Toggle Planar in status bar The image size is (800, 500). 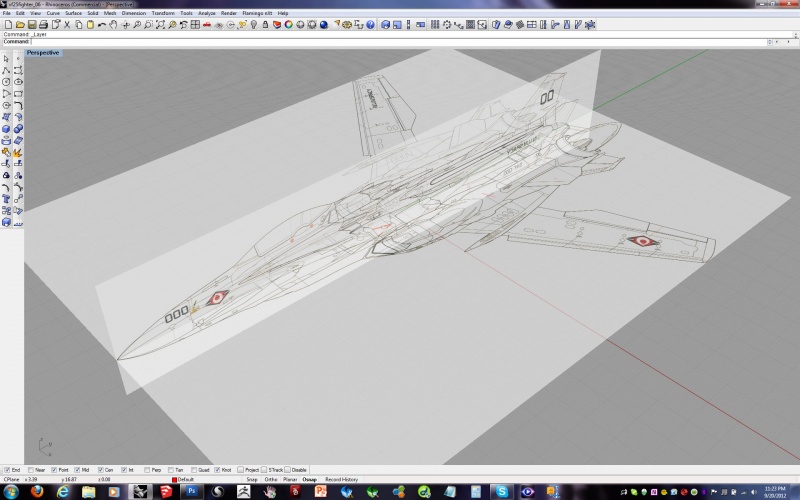(290, 480)
